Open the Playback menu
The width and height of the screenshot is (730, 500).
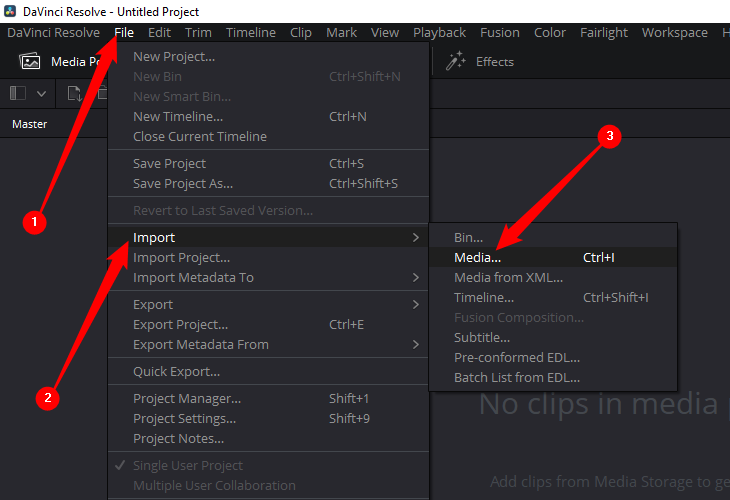439,33
